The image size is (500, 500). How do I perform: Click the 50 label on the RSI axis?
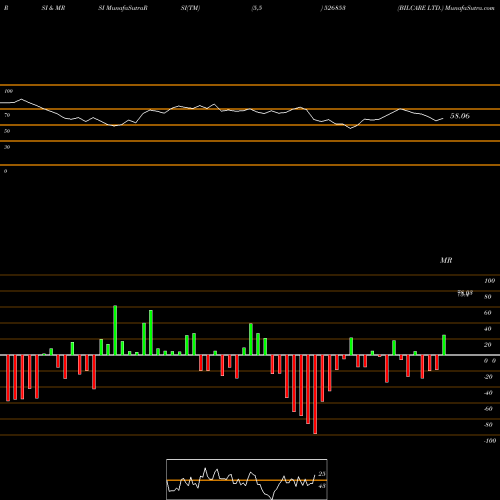coord(7,131)
